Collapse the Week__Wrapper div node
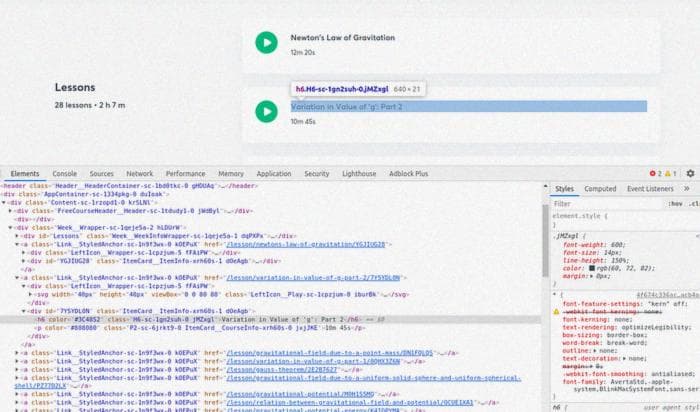 point(10,228)
